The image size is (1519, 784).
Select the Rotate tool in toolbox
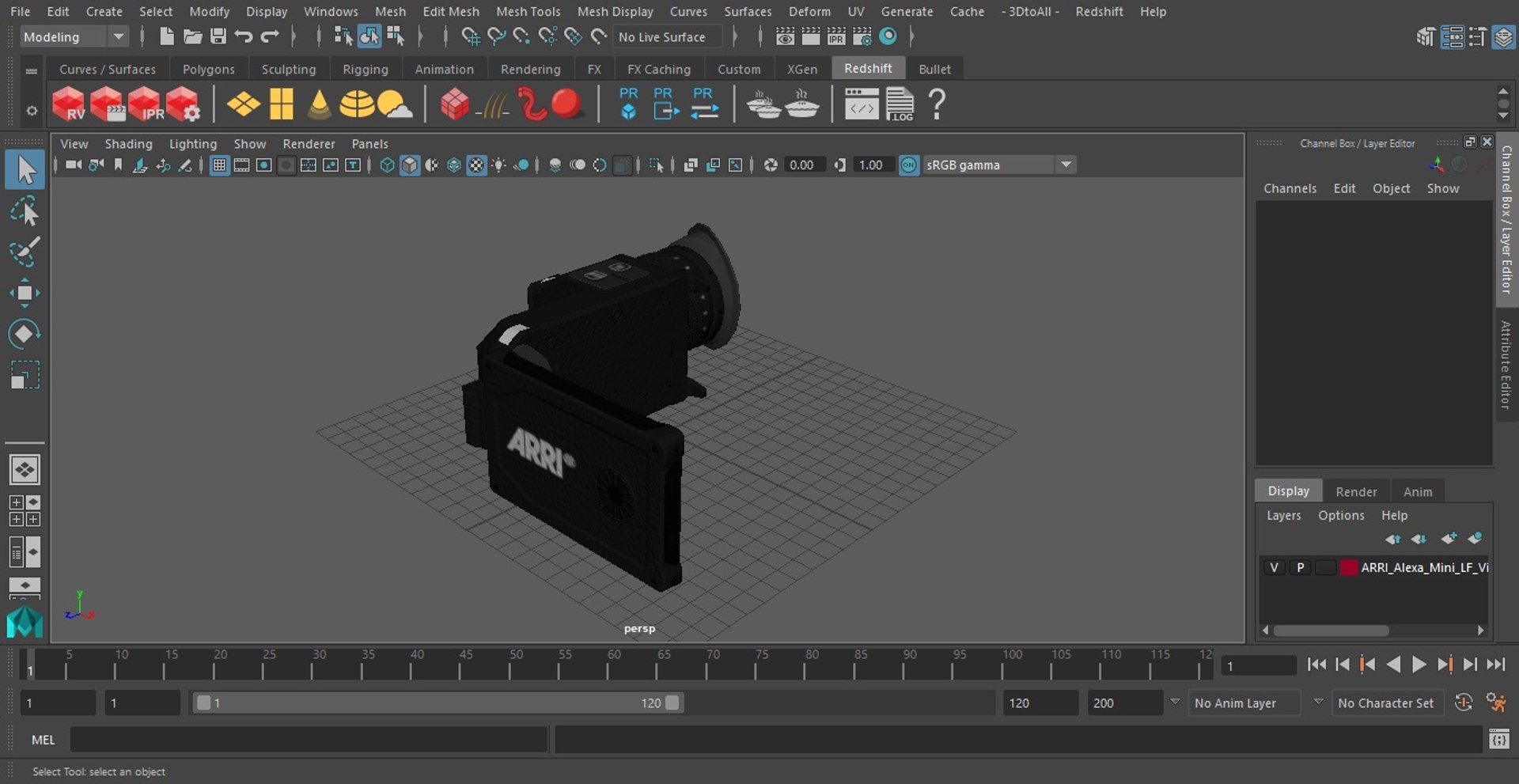pos(25,334)
